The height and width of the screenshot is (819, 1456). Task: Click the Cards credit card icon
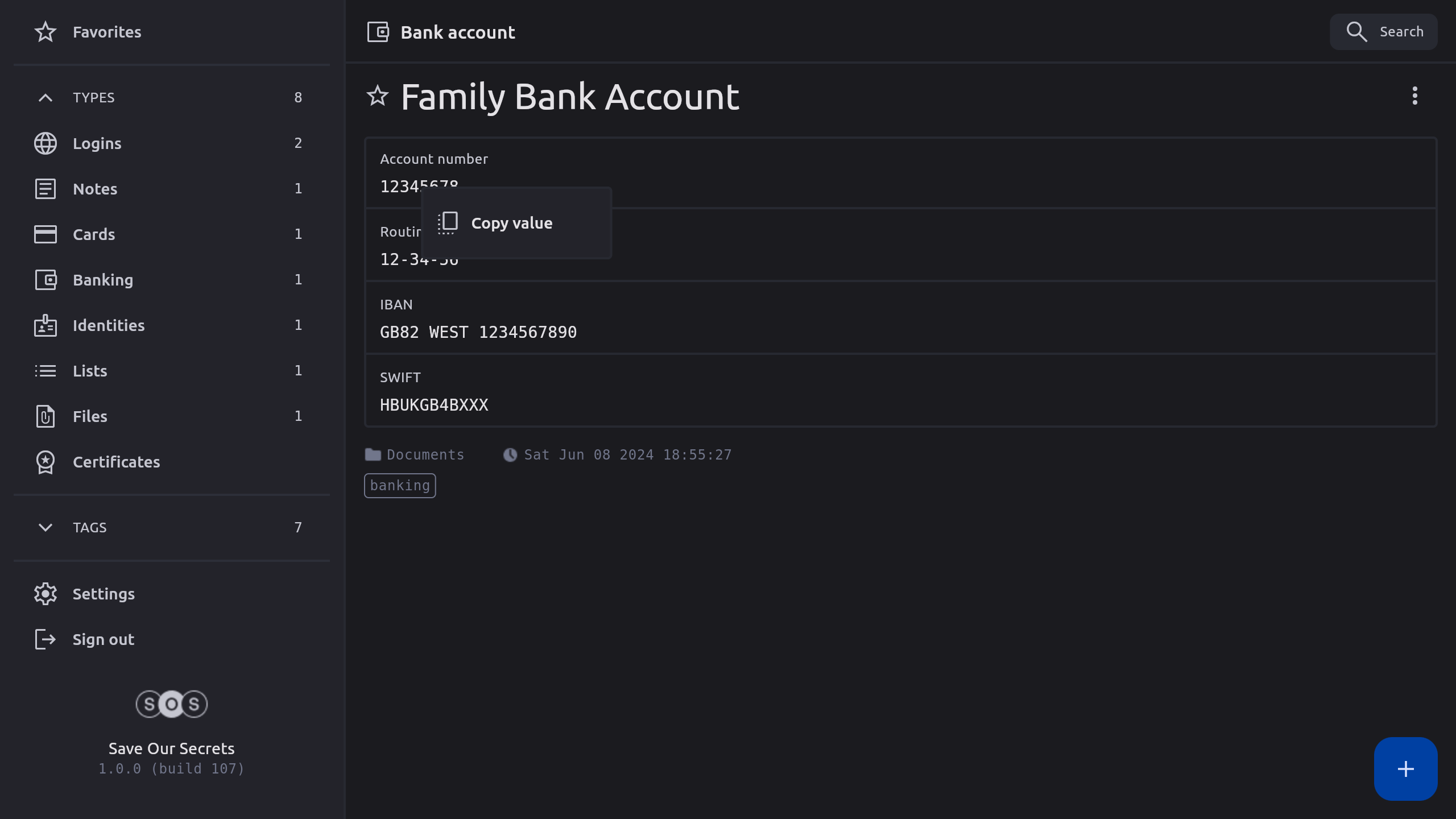click(x=45, y=234)
